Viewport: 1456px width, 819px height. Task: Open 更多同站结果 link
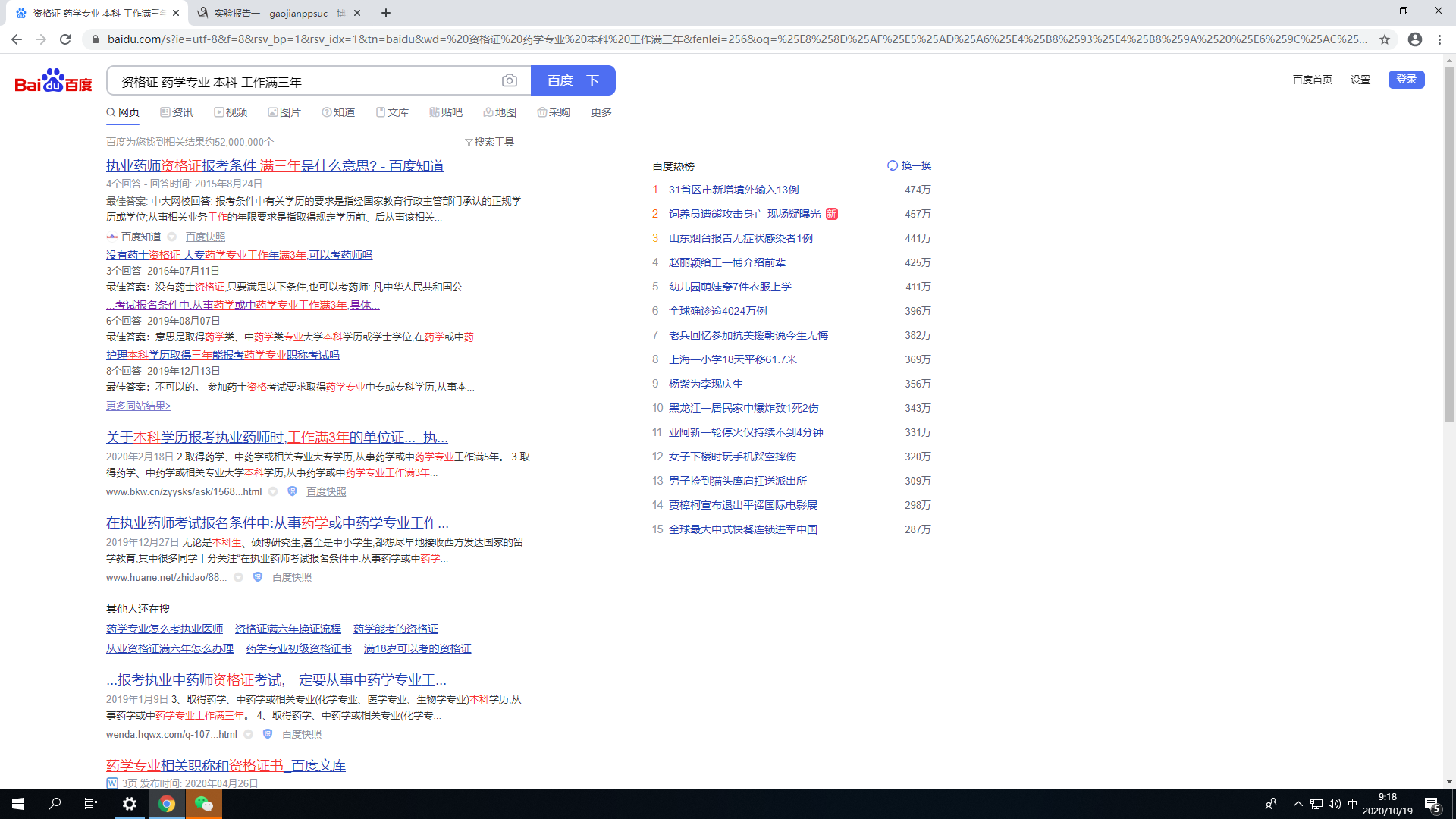tap(138, 406)
